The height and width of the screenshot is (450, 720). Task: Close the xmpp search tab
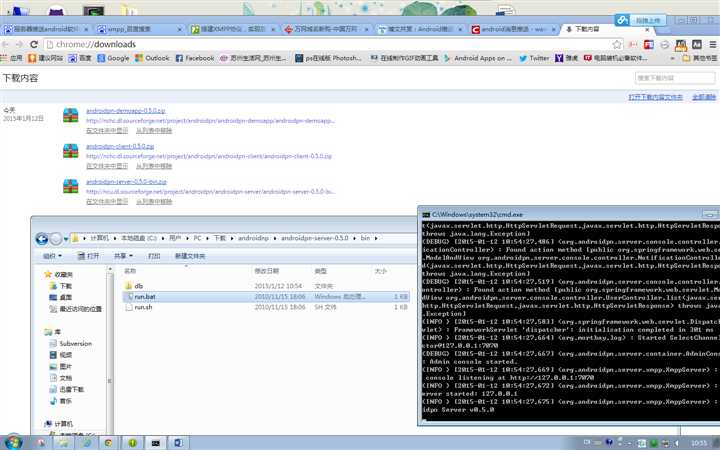[179, 29]
